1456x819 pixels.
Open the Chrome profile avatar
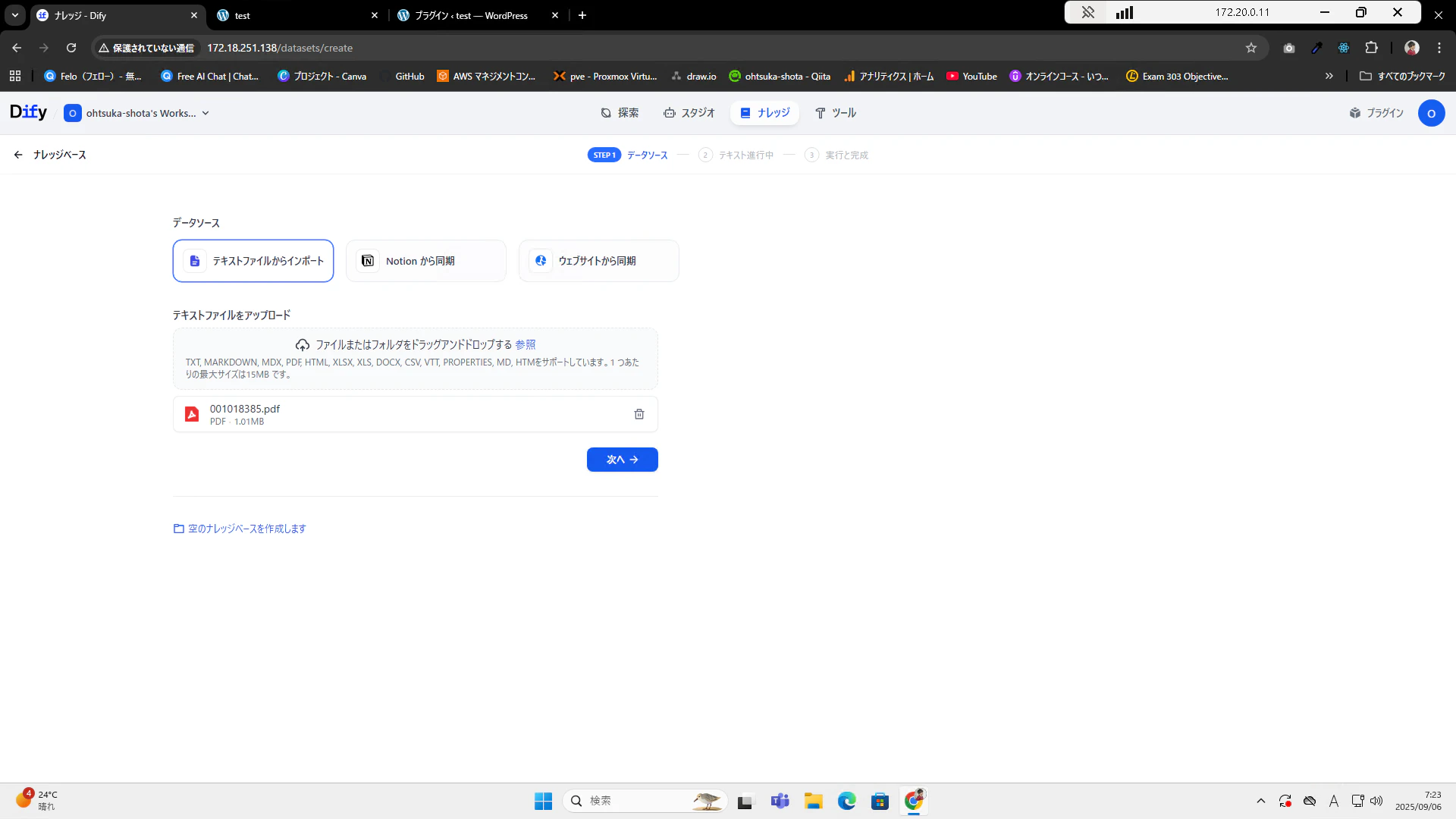[1412, 48]
